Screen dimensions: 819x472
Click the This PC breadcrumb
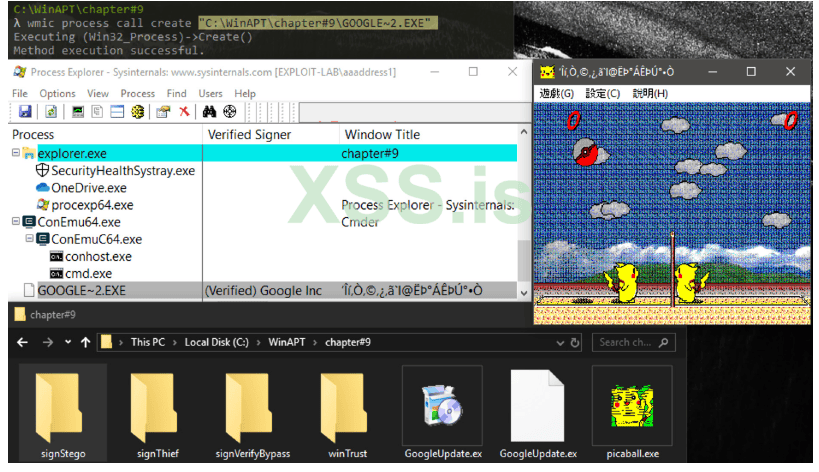click(148, 343)
